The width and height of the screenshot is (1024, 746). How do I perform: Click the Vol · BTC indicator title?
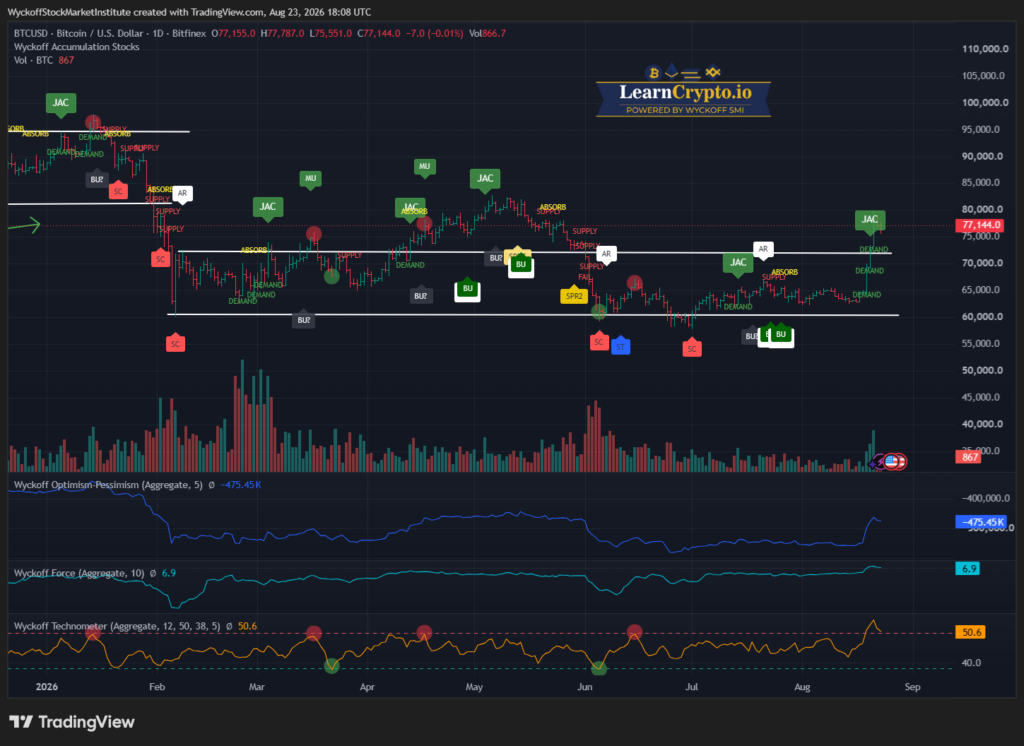click(33, 60)
